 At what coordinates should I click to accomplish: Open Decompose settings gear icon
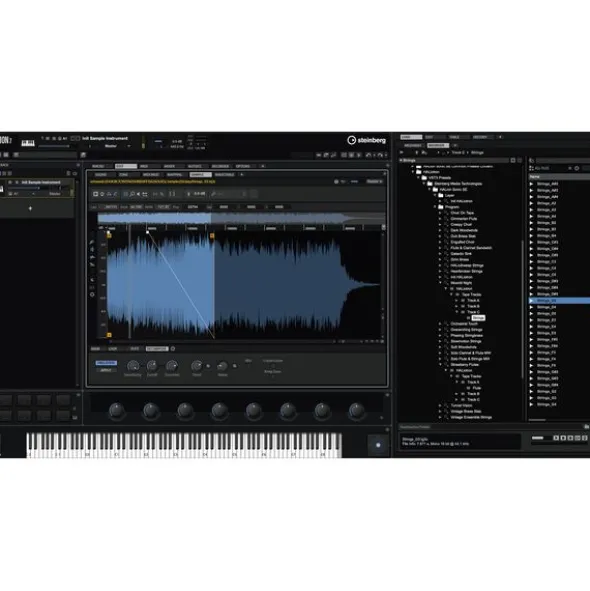[173, 349]
